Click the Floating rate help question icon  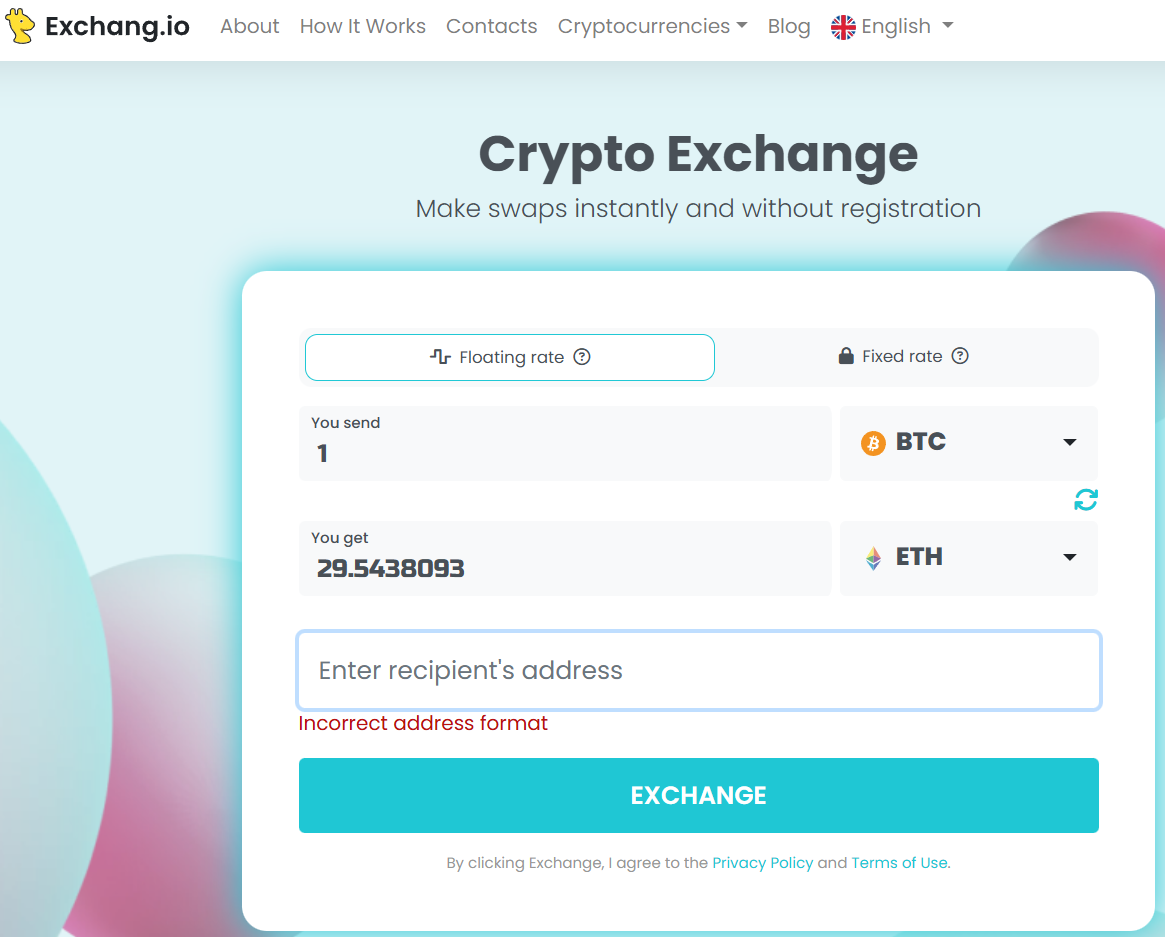coord(582,357)
